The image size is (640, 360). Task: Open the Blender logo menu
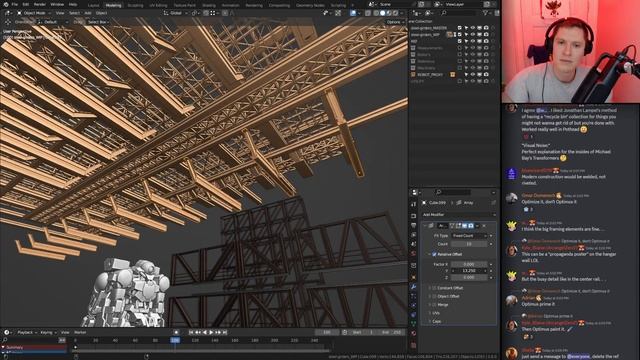6,4
